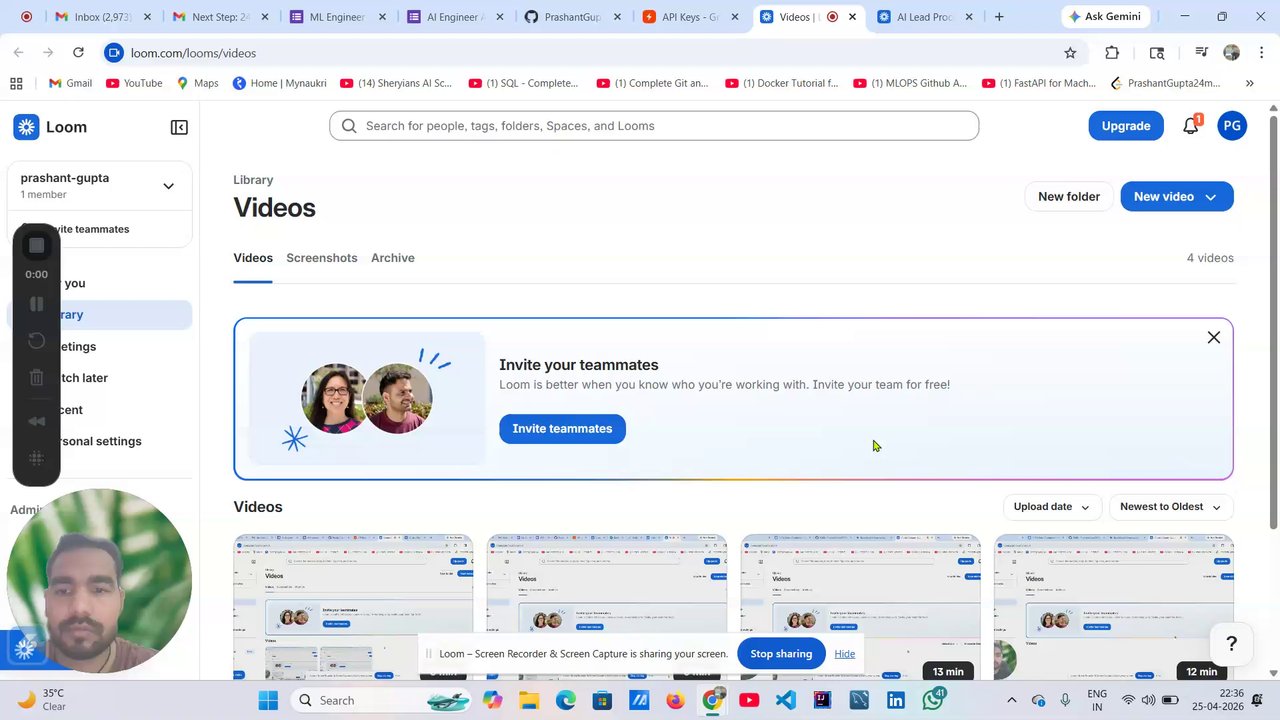Click the browser address bar URL
This screenshot has height=720, width=1280.
point(193,53)
